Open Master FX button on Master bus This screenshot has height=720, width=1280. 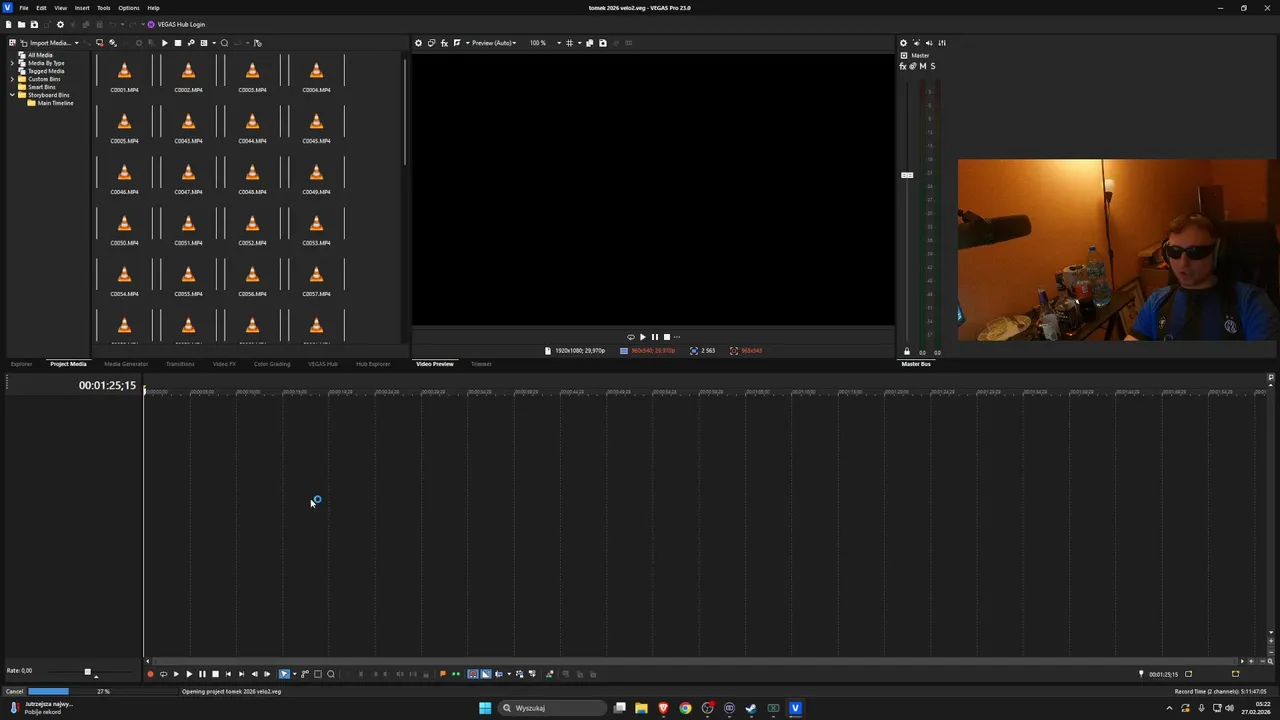tap(902, 66)
